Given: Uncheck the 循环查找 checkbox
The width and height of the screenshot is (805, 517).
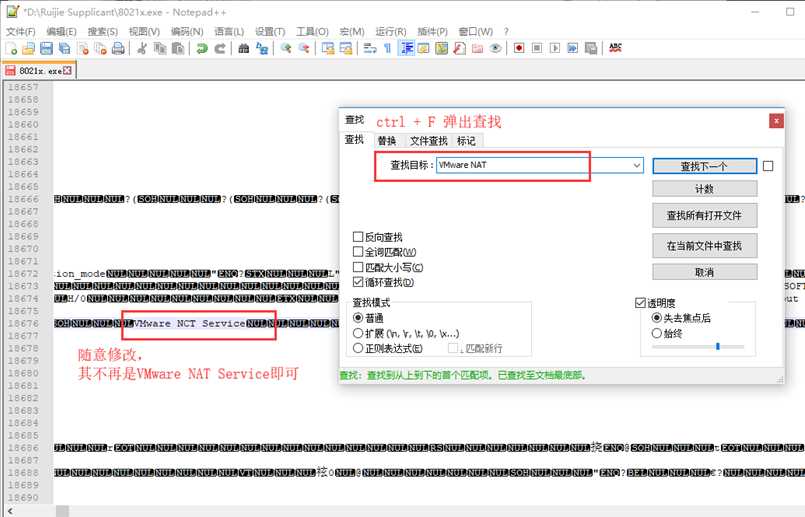Looking at the screenshot, I should click(358, 282).
